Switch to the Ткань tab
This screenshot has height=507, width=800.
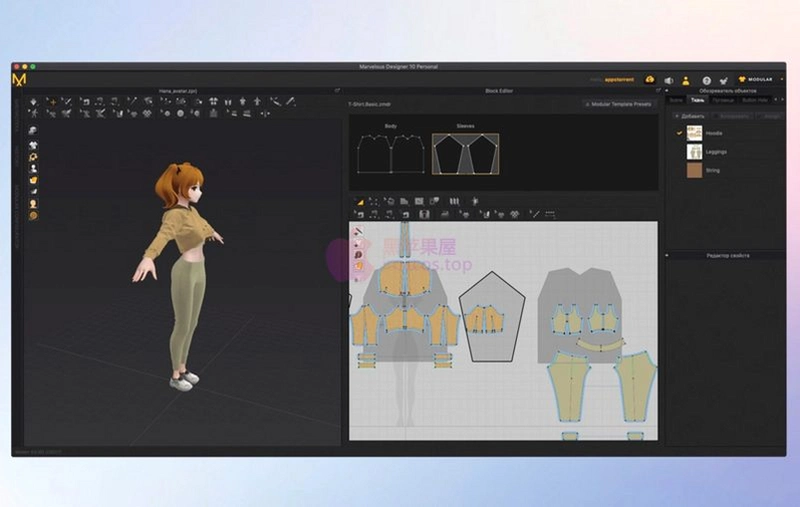(x=697, y=100)
